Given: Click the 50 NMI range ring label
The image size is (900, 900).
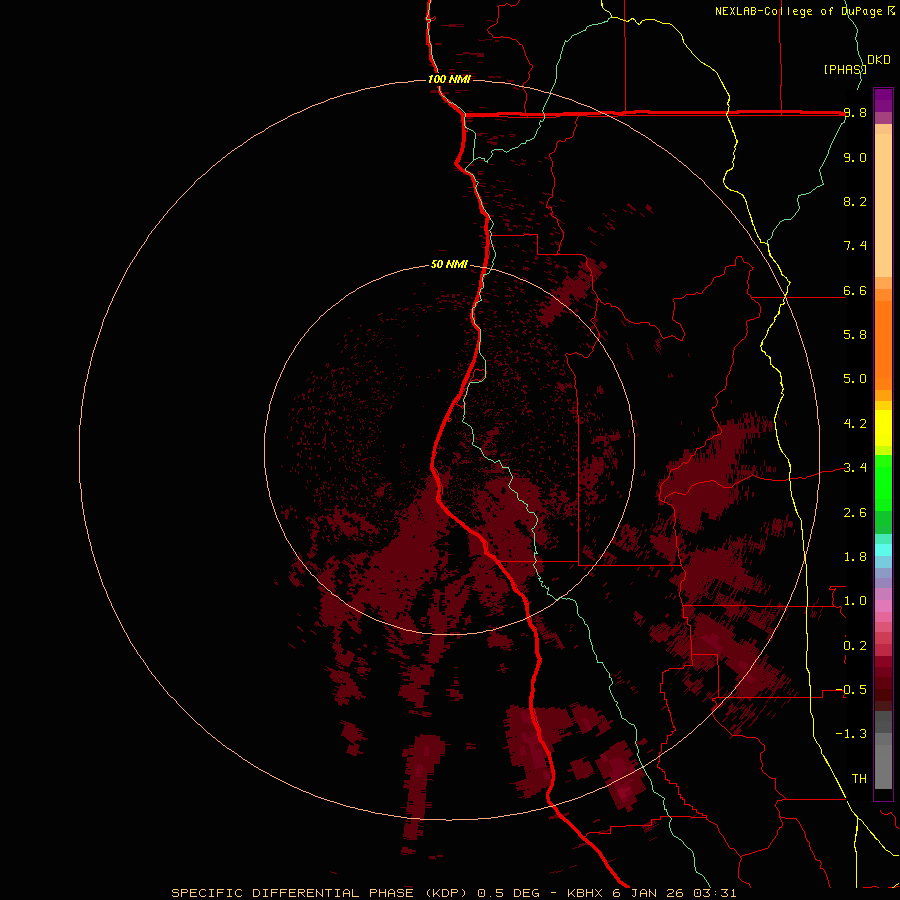Looking at the screenshot, I should pyautogui.click(x=449, y=264).
